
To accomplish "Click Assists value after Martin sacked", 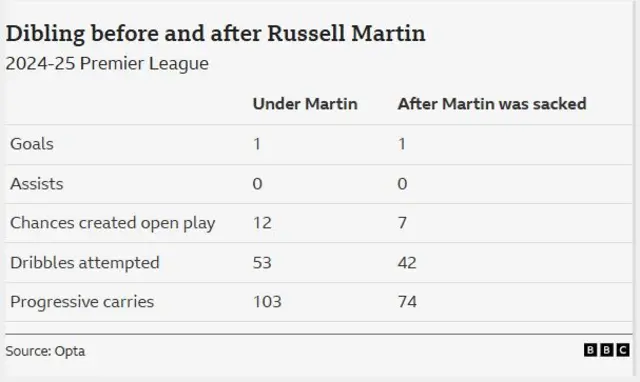I will pos(402,184).
